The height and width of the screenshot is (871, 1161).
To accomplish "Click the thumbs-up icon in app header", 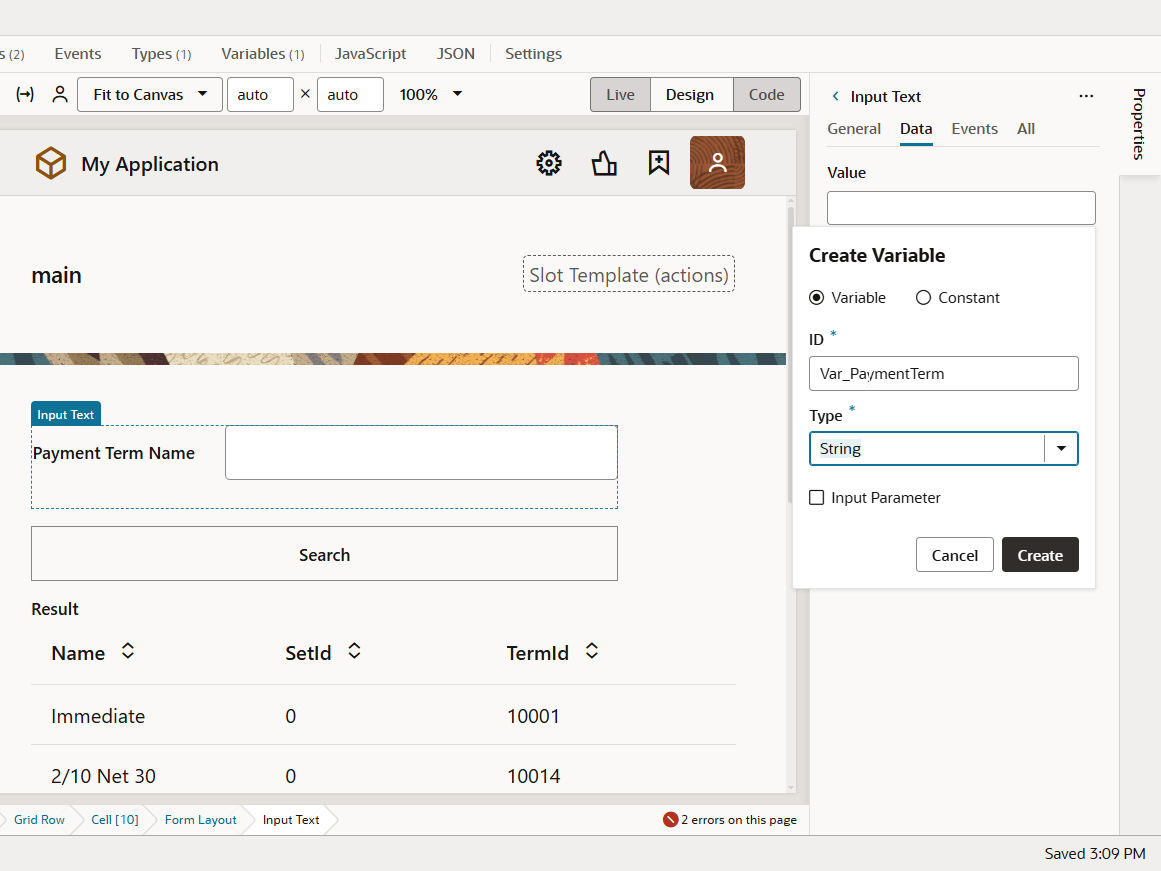I will (604, 163).
